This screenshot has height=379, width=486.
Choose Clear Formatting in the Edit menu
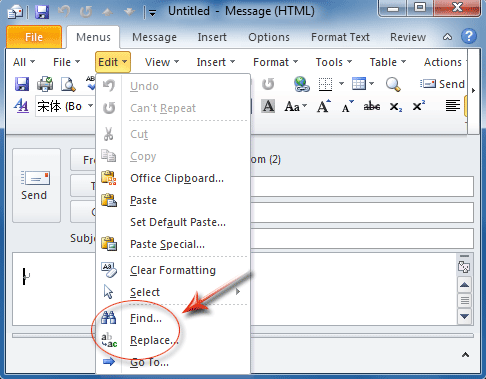tap(173, 270)
